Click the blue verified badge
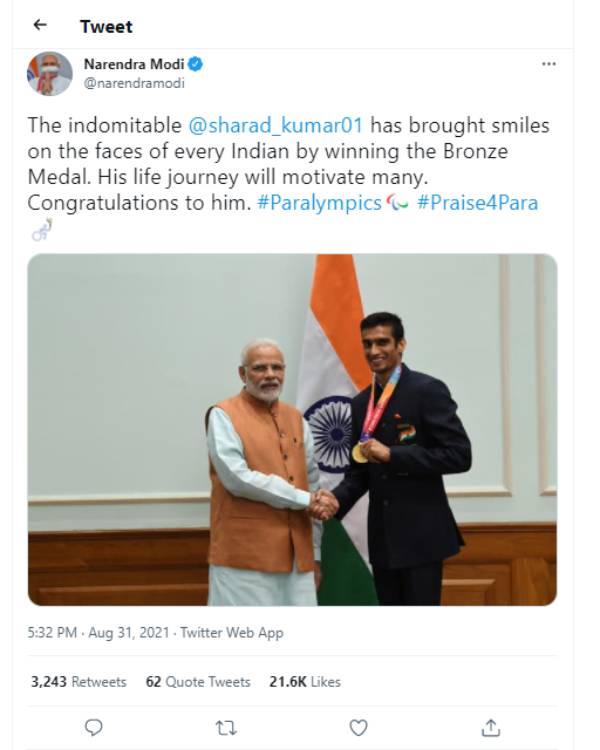Viewport: 600px width, 750px height. (196, 64)
